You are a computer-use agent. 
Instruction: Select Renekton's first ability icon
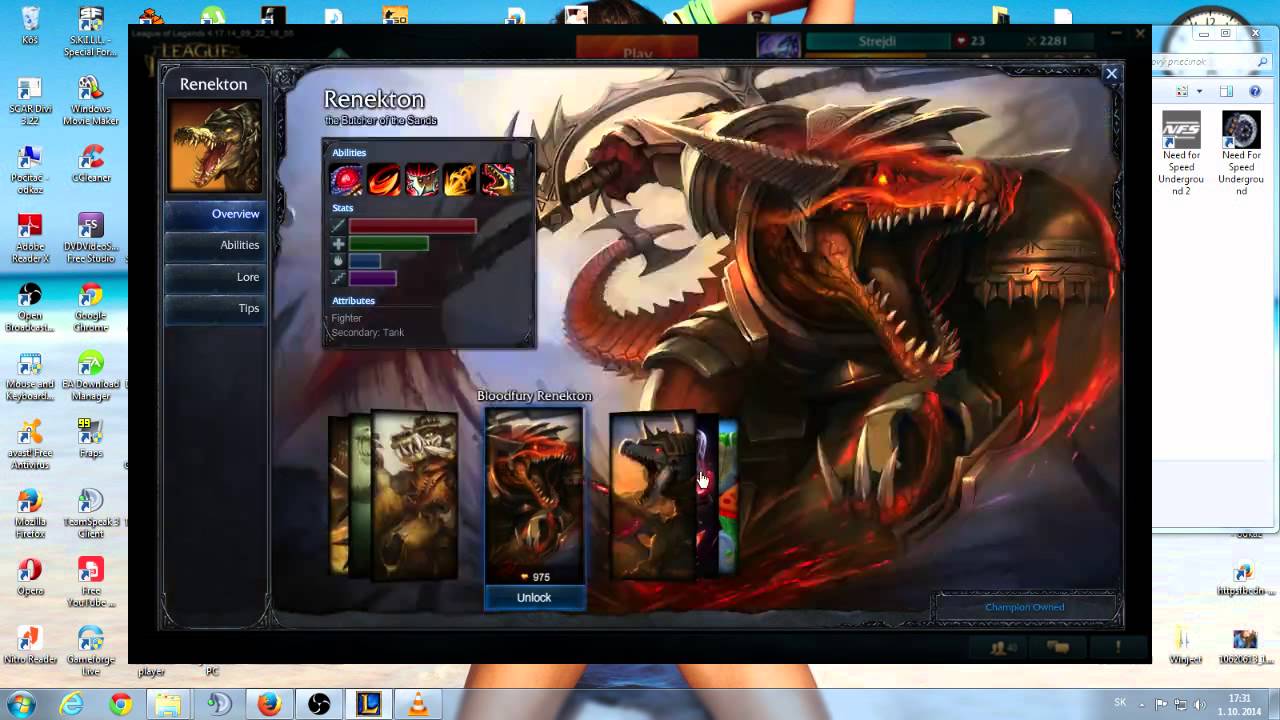(x=347, y=179)
